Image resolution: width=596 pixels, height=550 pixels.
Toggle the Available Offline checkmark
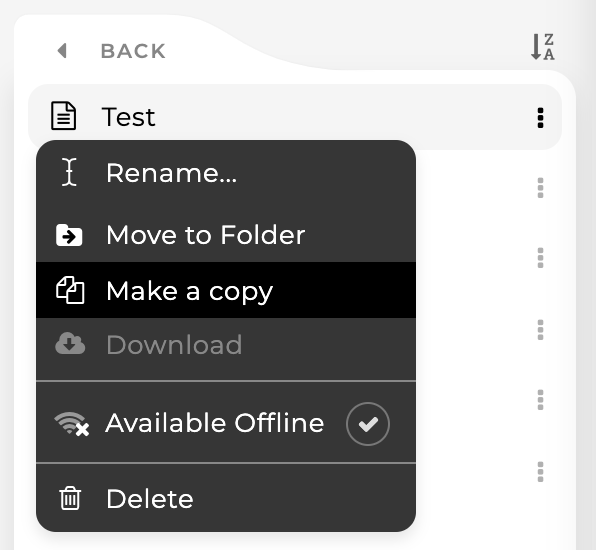click(368, 424)
